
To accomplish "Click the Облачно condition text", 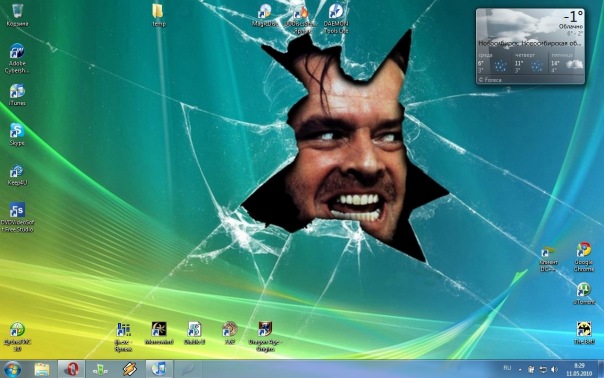I will click(x=571, y=27).
